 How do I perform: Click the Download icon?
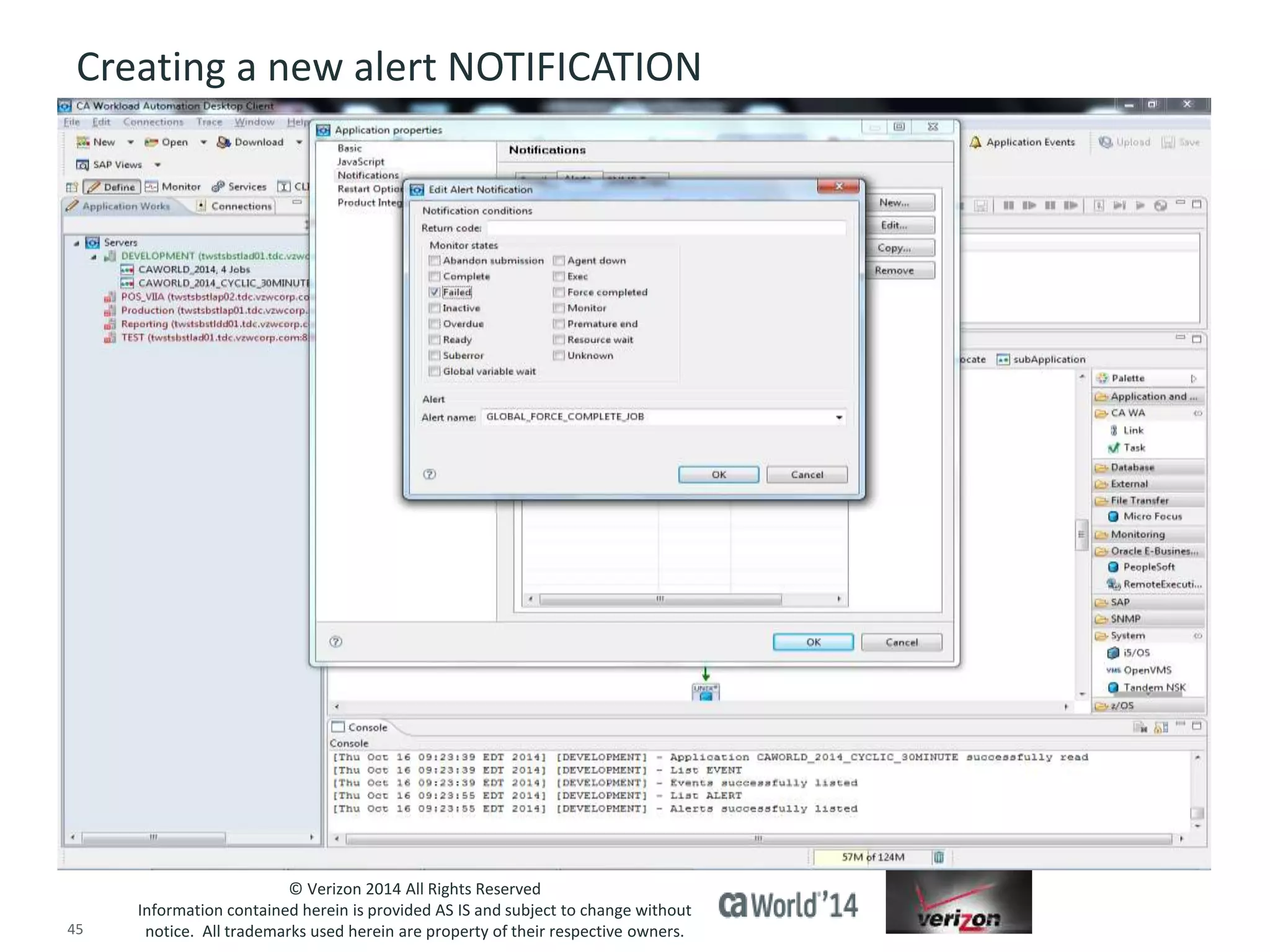coord(223,143)
